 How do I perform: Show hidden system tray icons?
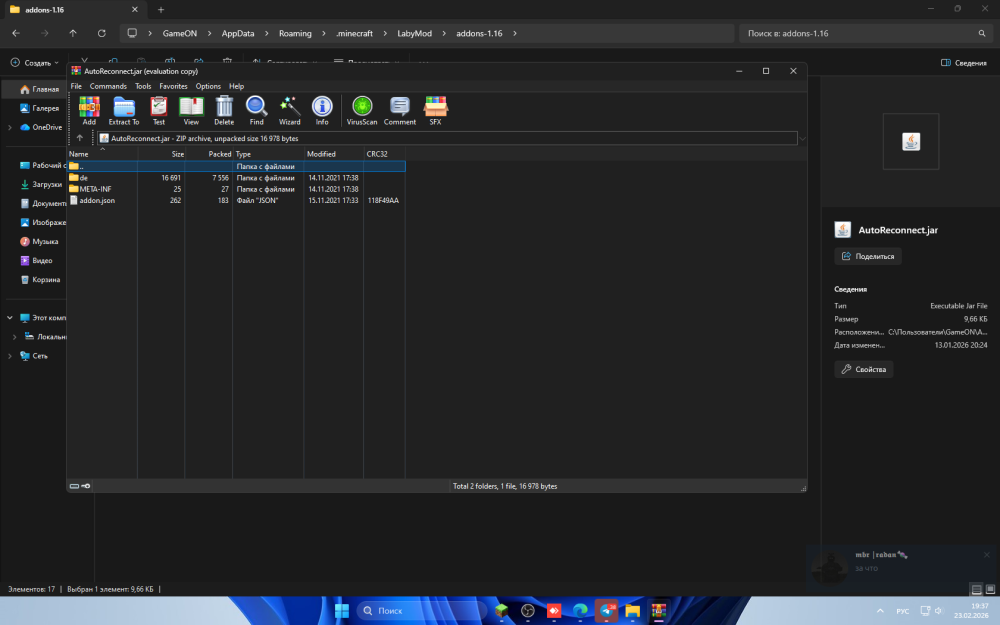point(880,611)
